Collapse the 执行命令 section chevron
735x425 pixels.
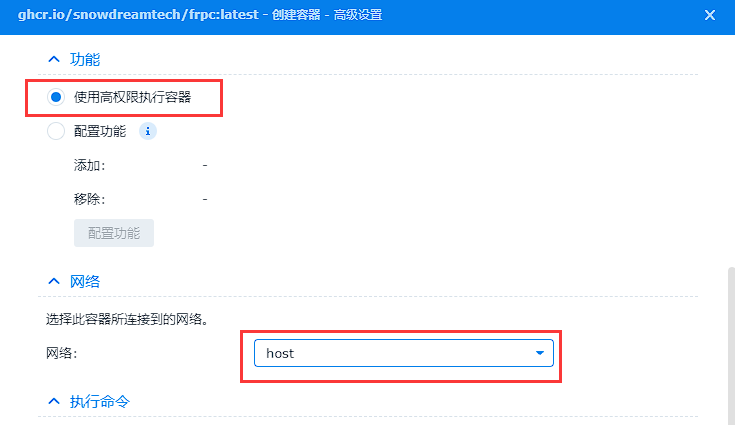point(53,402)
